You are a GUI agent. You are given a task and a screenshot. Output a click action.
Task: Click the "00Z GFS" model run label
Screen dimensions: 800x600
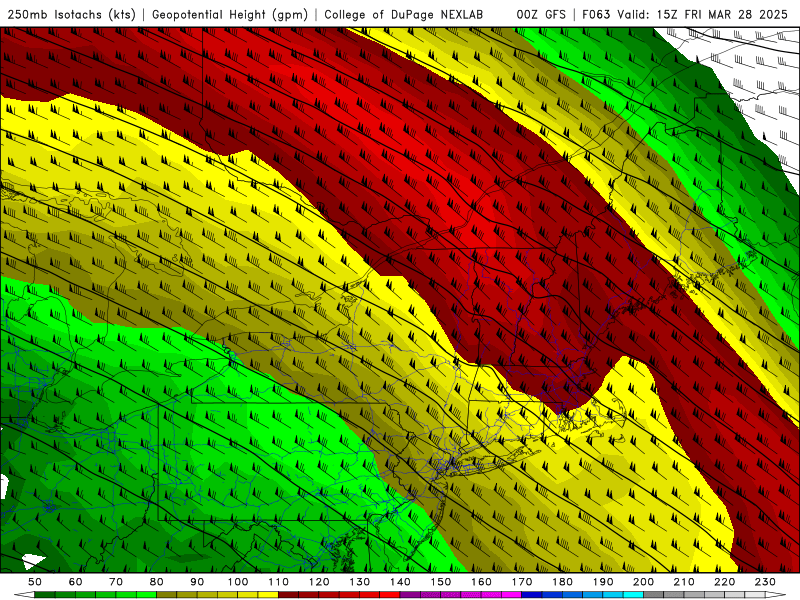click(541, 14)
